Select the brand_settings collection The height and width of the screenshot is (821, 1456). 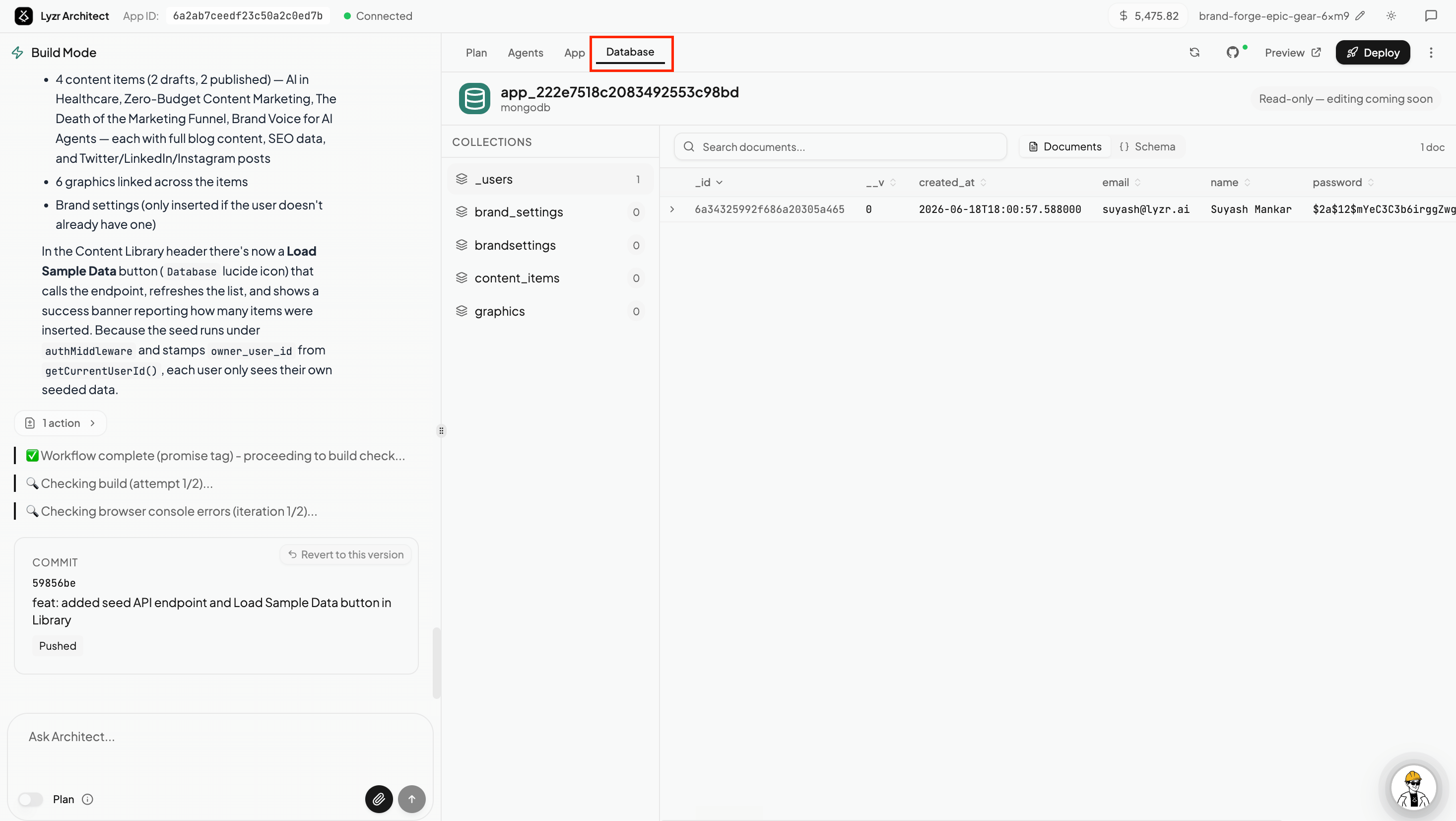pyautogui.click(x=550, y=212)
